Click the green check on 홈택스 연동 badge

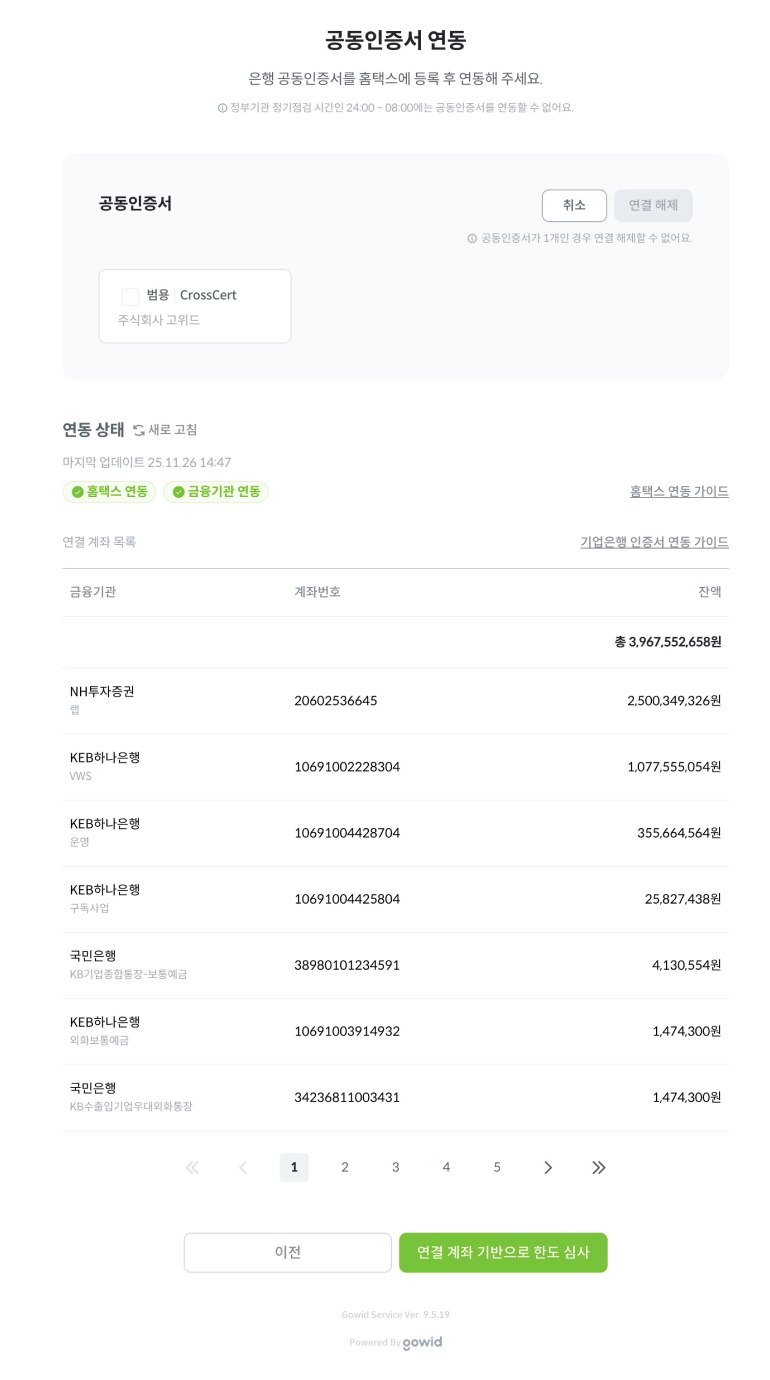pyautogui.click(x=77, y=492)
